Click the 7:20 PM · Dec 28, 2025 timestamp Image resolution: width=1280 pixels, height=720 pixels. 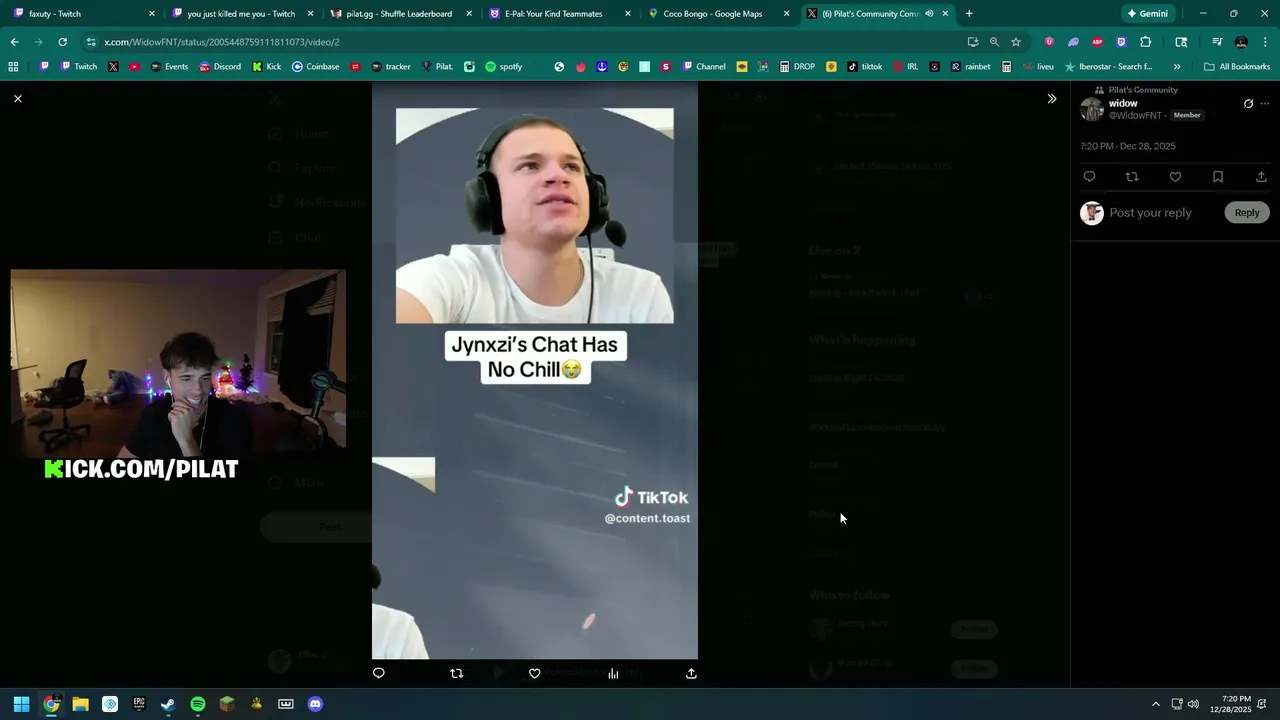1128,146
